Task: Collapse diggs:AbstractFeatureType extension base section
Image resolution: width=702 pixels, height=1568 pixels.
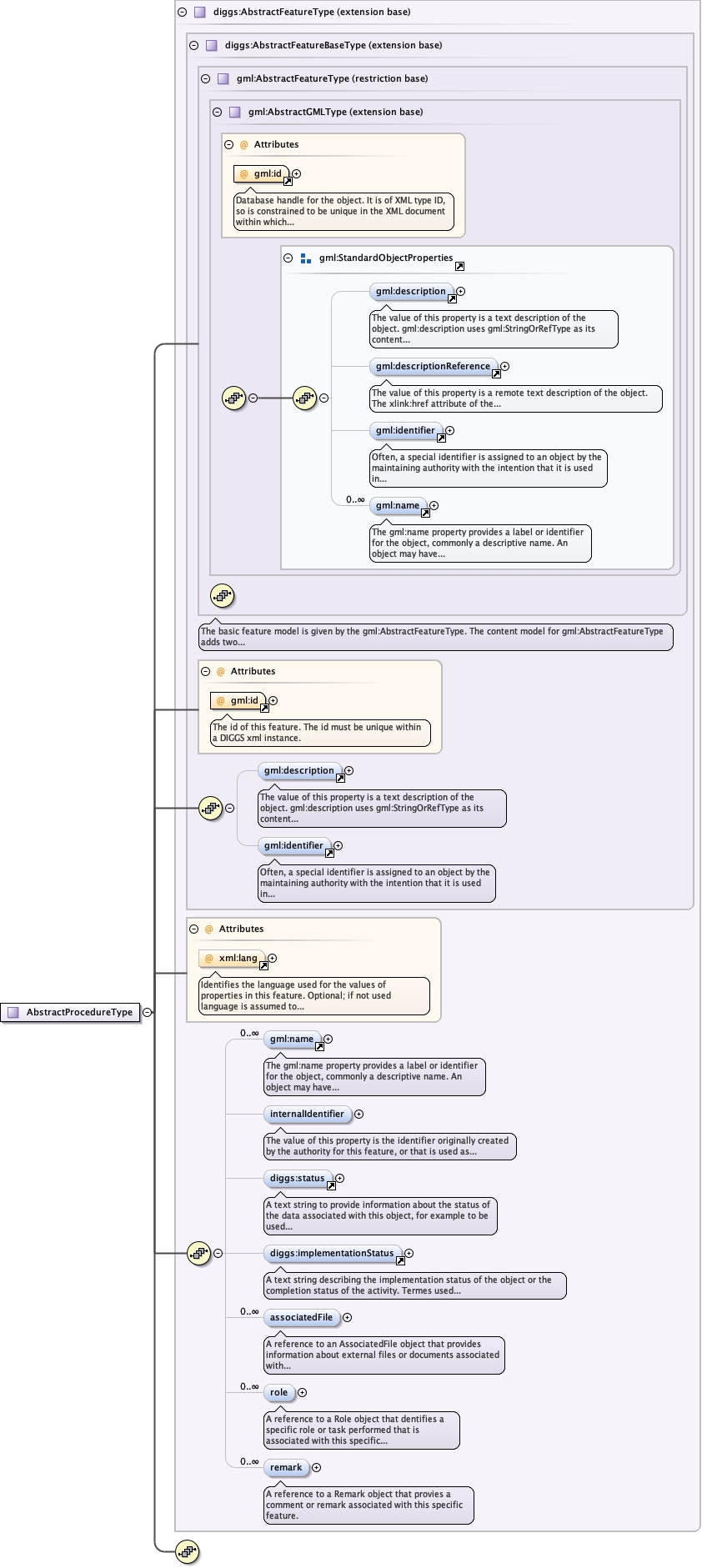Action: 182,13
